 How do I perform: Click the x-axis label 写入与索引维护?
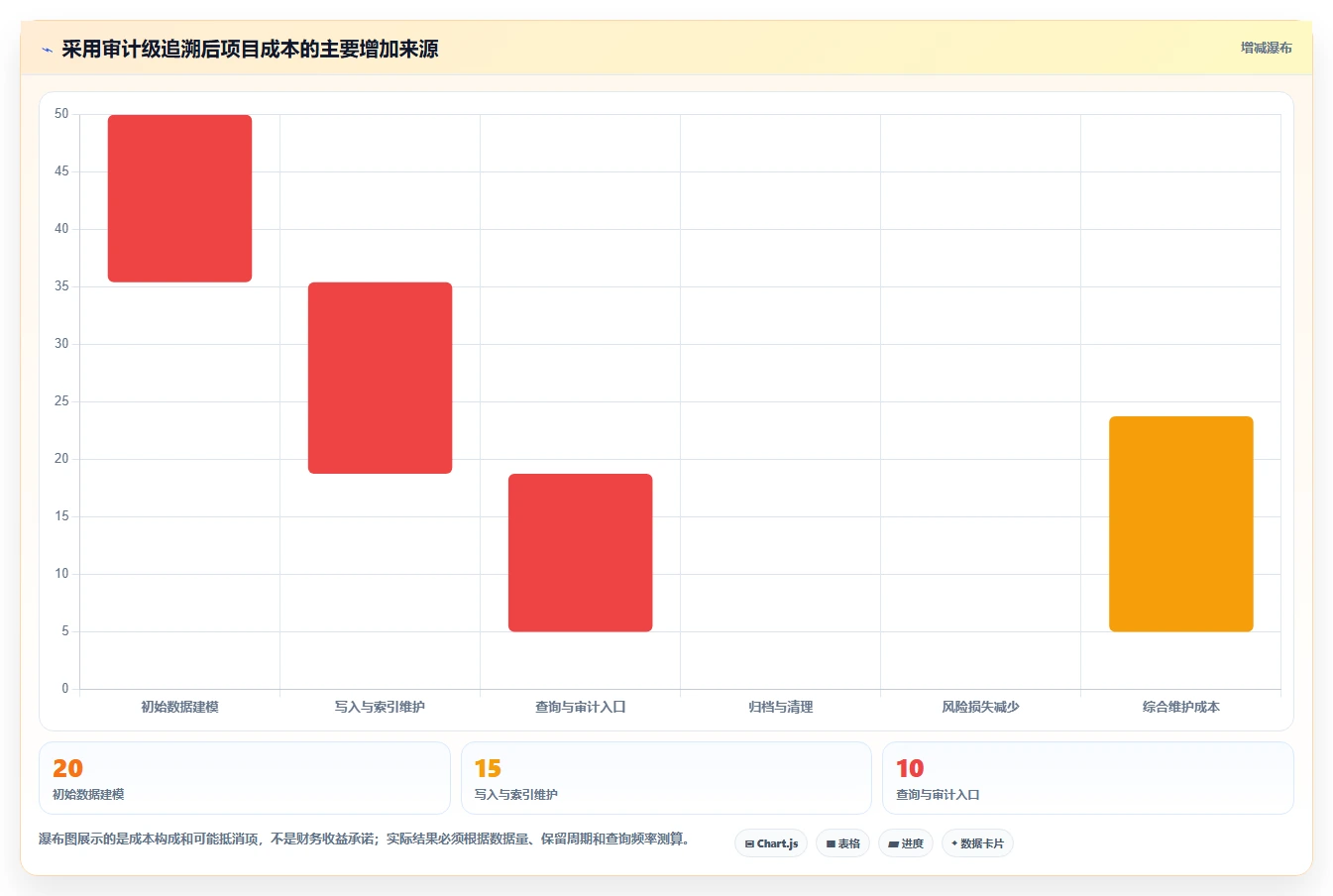coord(380,707)
